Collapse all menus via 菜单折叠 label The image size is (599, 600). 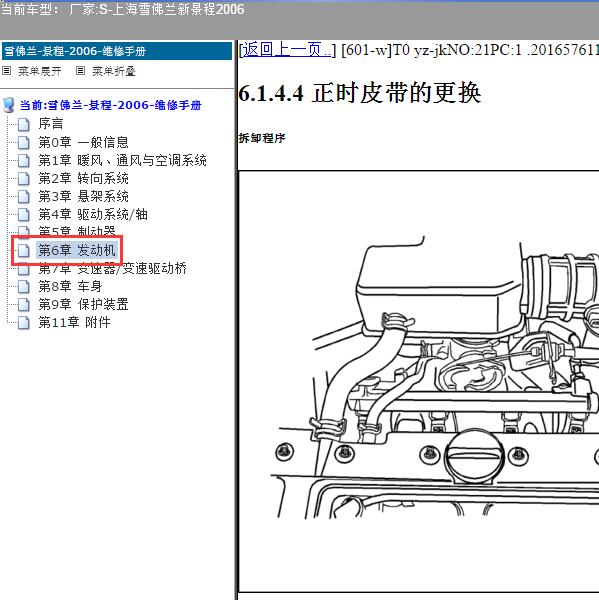[x=114, y=71]
